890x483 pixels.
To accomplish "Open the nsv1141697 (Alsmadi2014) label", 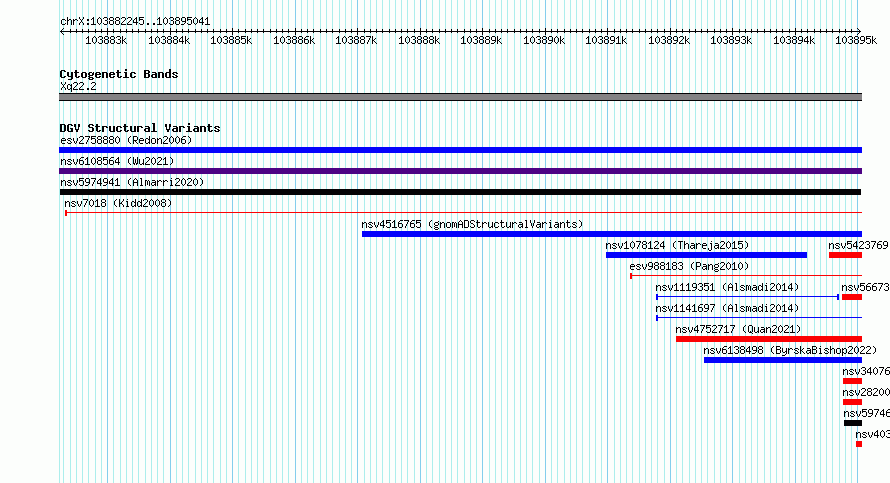I will tap(727, 308).
